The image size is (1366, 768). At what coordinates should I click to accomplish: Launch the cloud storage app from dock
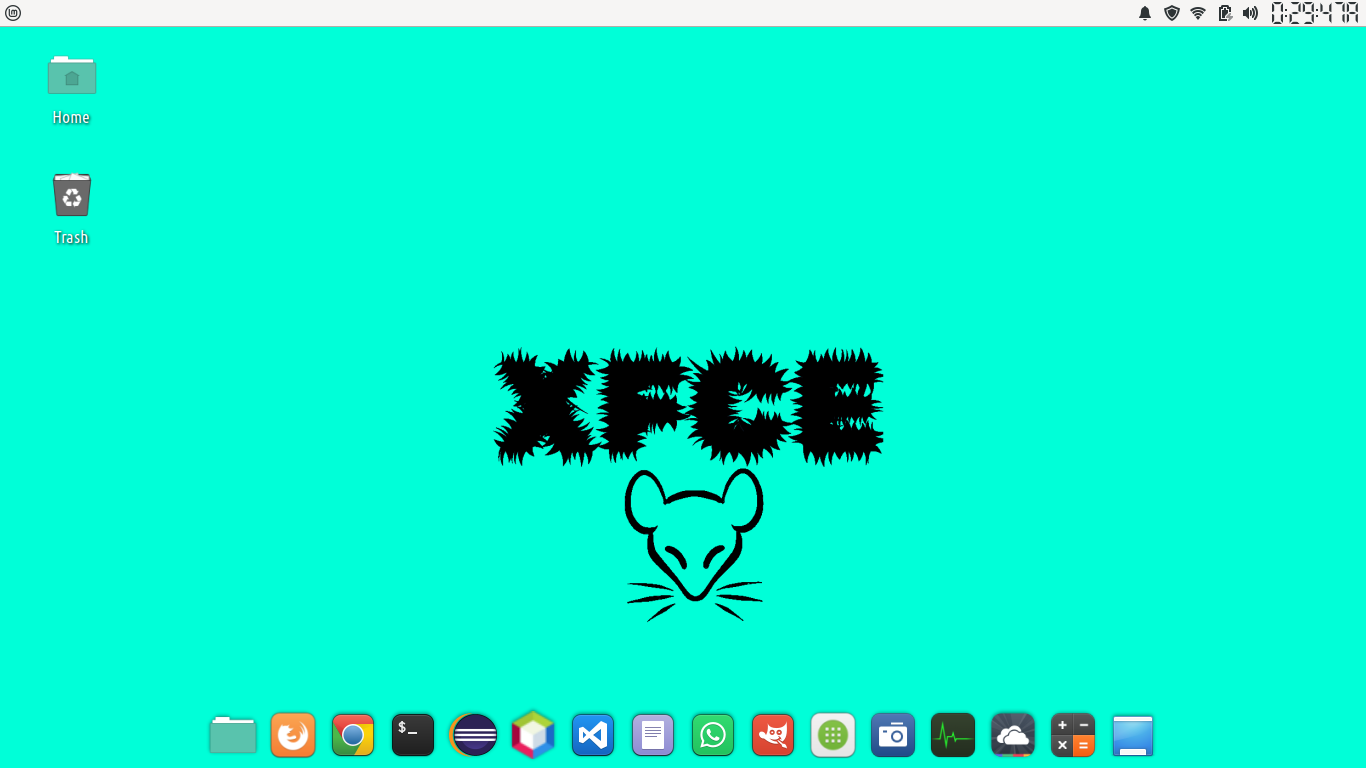click(x=1013, y=735)
